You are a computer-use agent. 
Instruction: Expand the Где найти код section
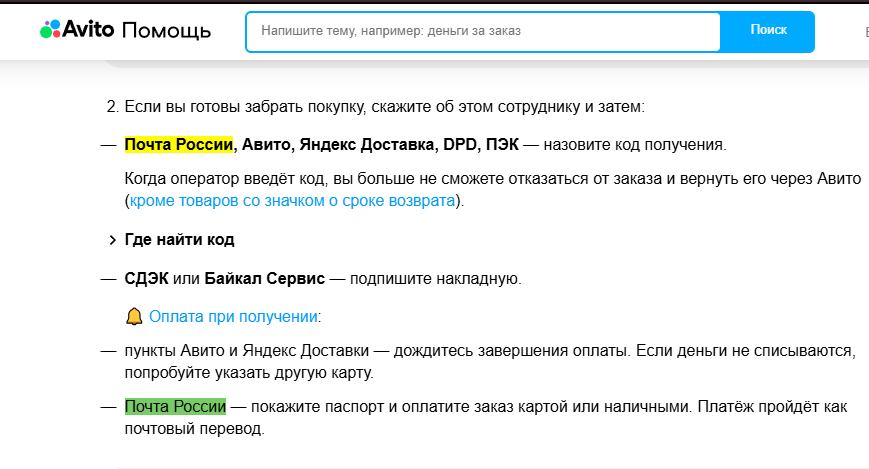172,239
